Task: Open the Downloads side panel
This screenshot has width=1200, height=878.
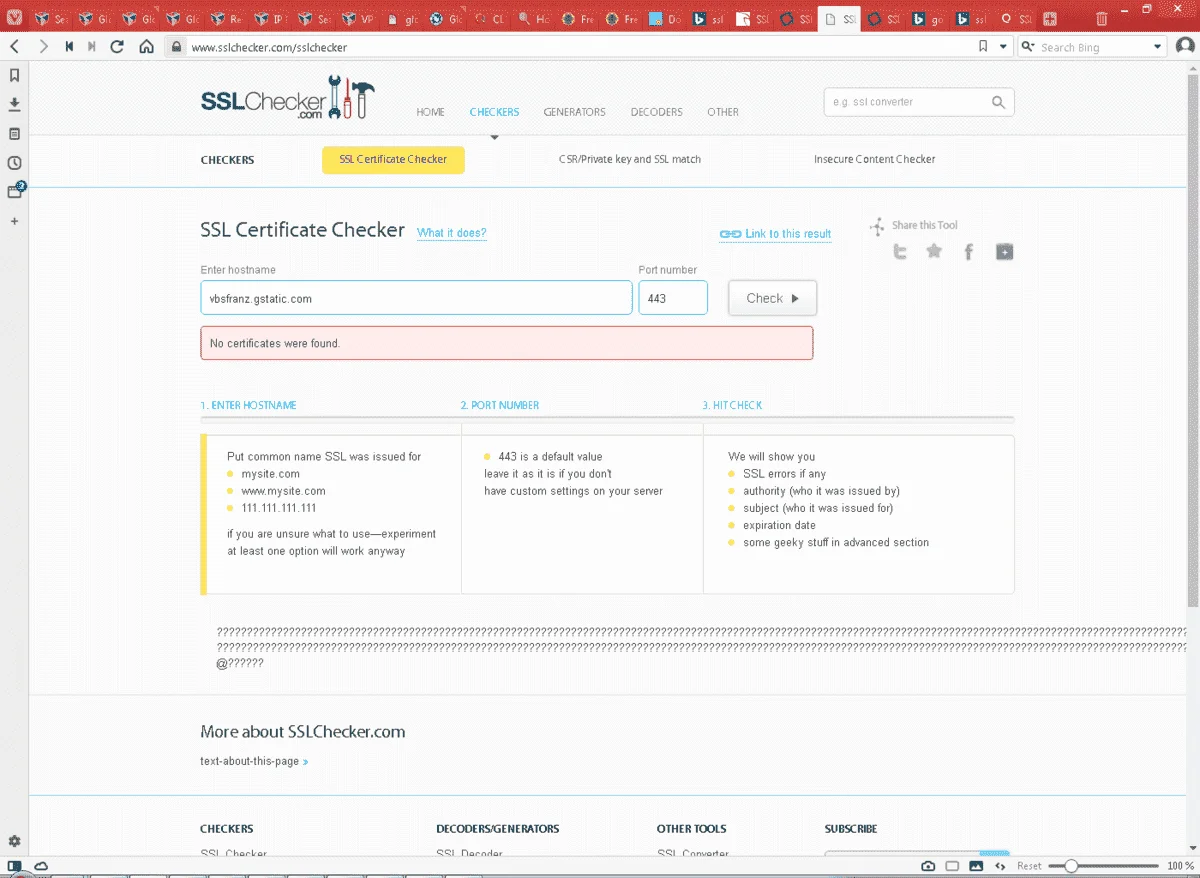Action: 14,104
